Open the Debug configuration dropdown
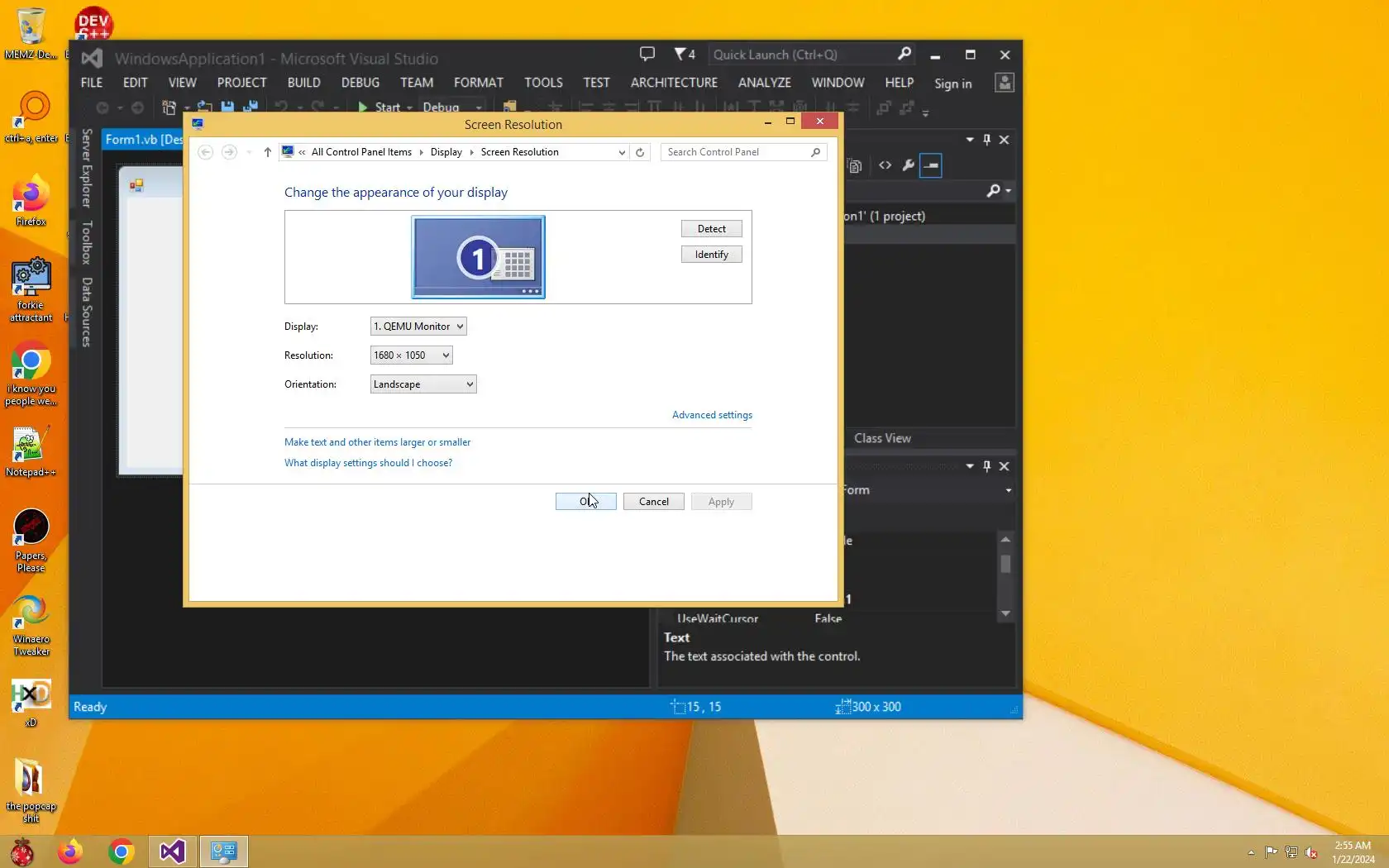 (x=453, y=107)
